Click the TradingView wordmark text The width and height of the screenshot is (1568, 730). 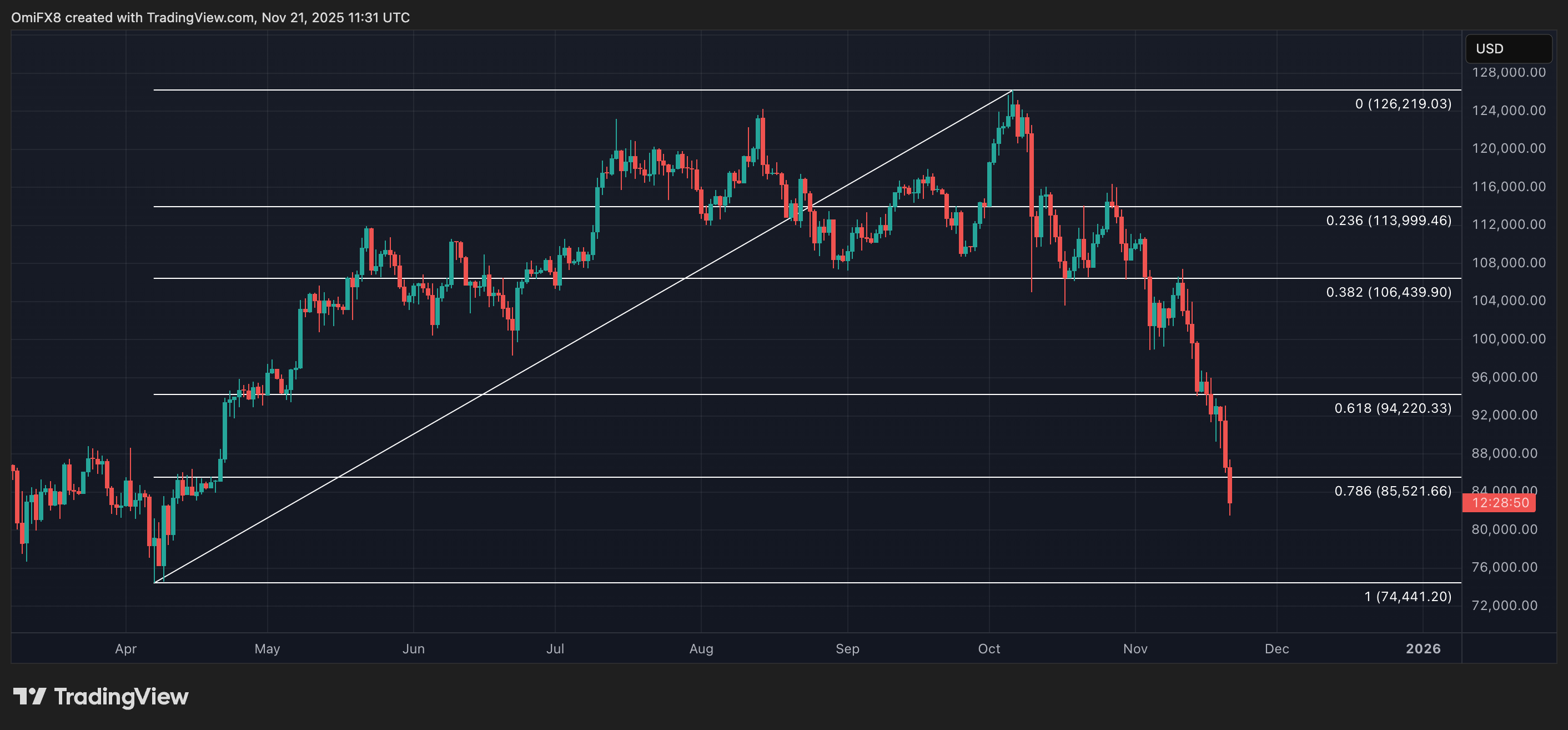click(121, 697)
